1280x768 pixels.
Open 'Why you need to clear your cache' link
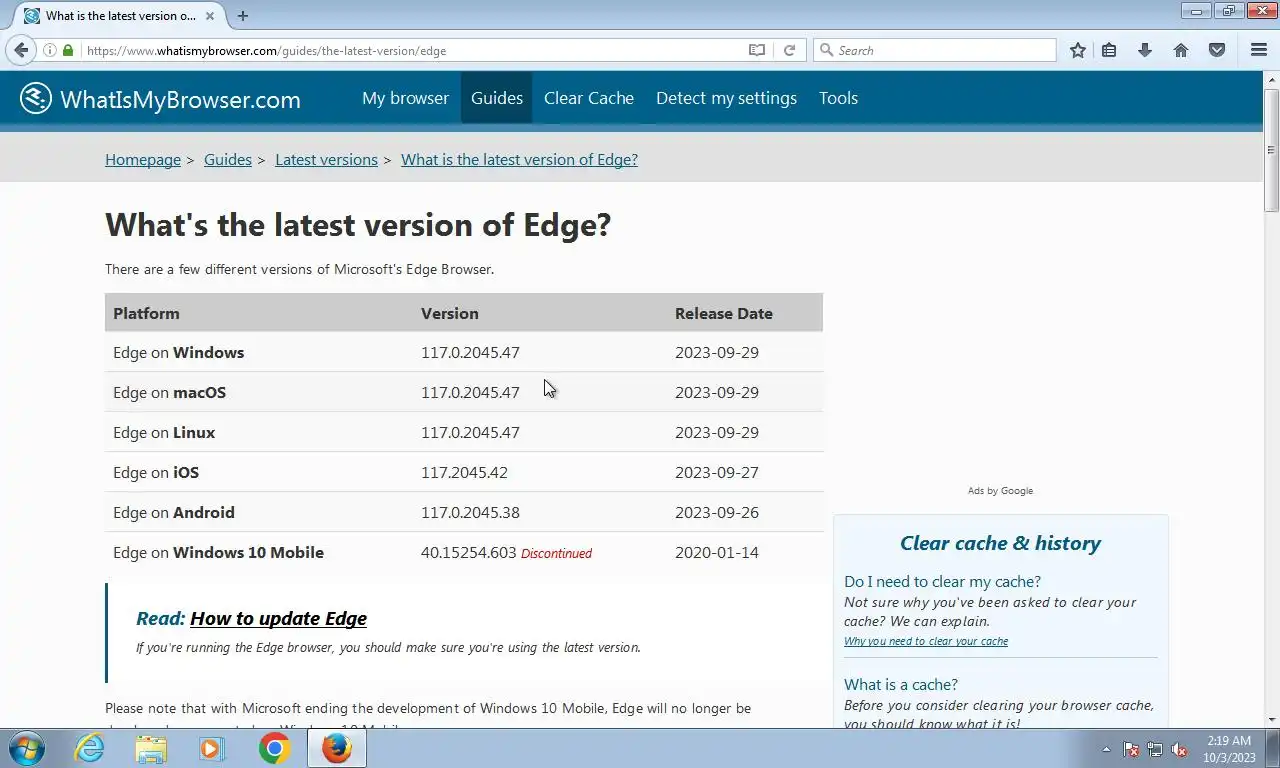(x=926, y=641)
